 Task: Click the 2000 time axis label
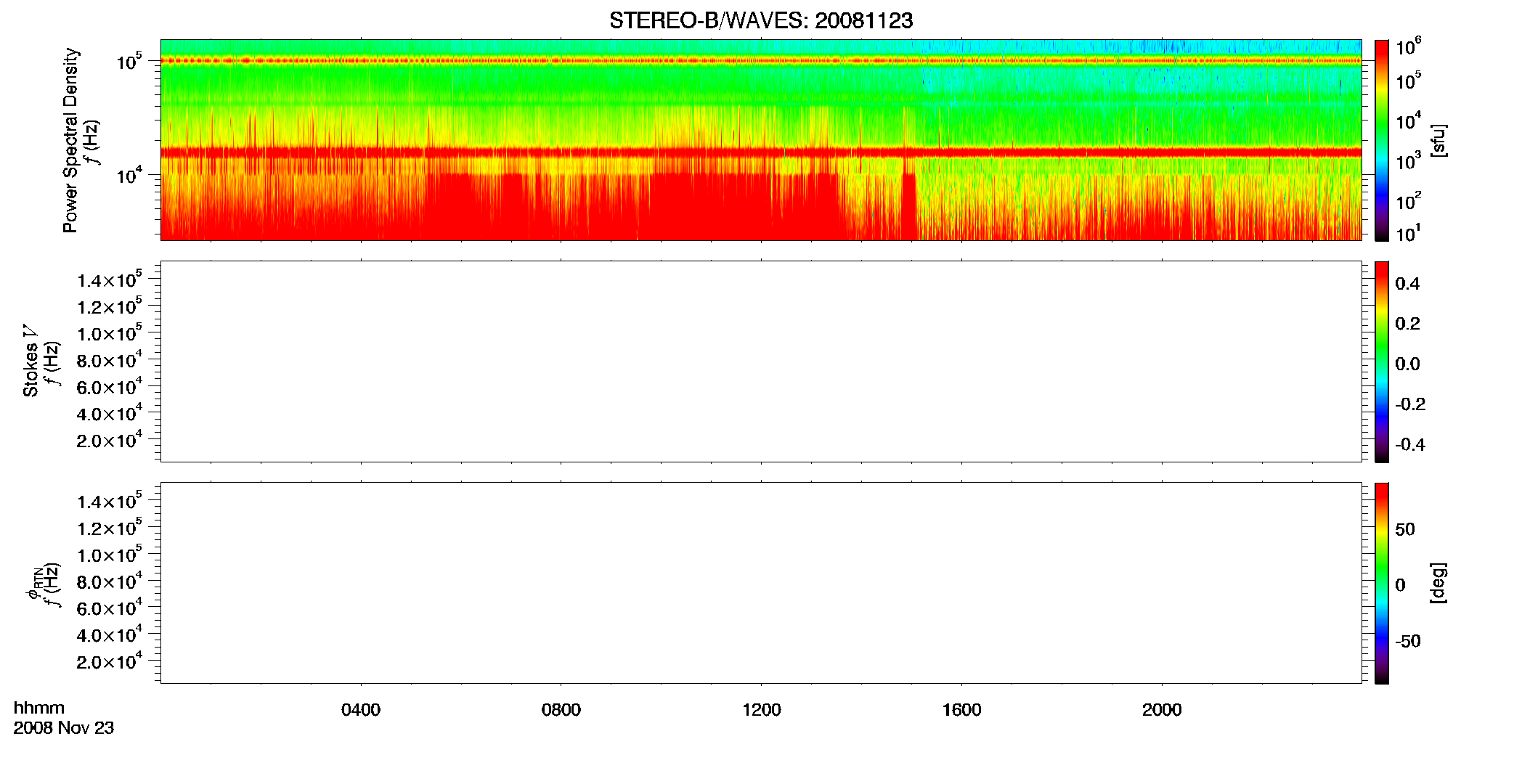pyautogui.click(x=1162, y=710)
